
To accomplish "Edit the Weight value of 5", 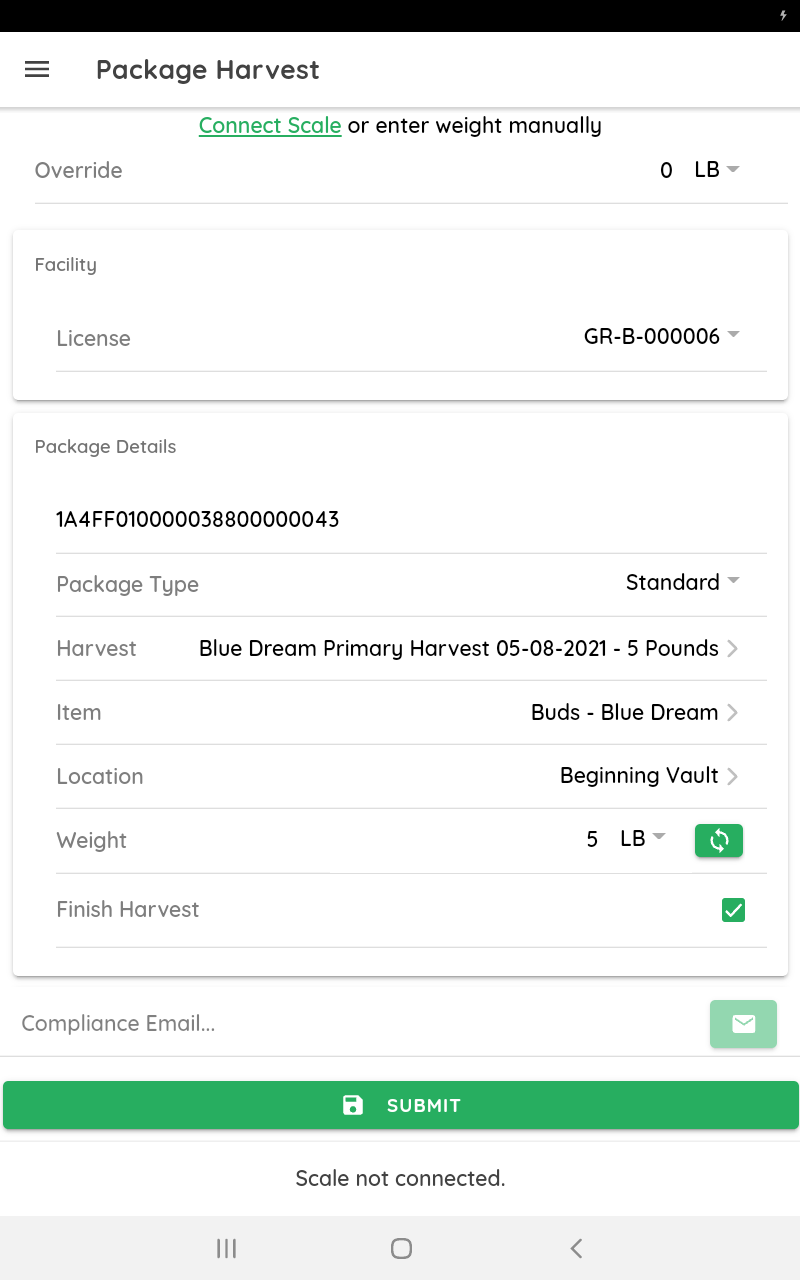I will tap(592, 840).
